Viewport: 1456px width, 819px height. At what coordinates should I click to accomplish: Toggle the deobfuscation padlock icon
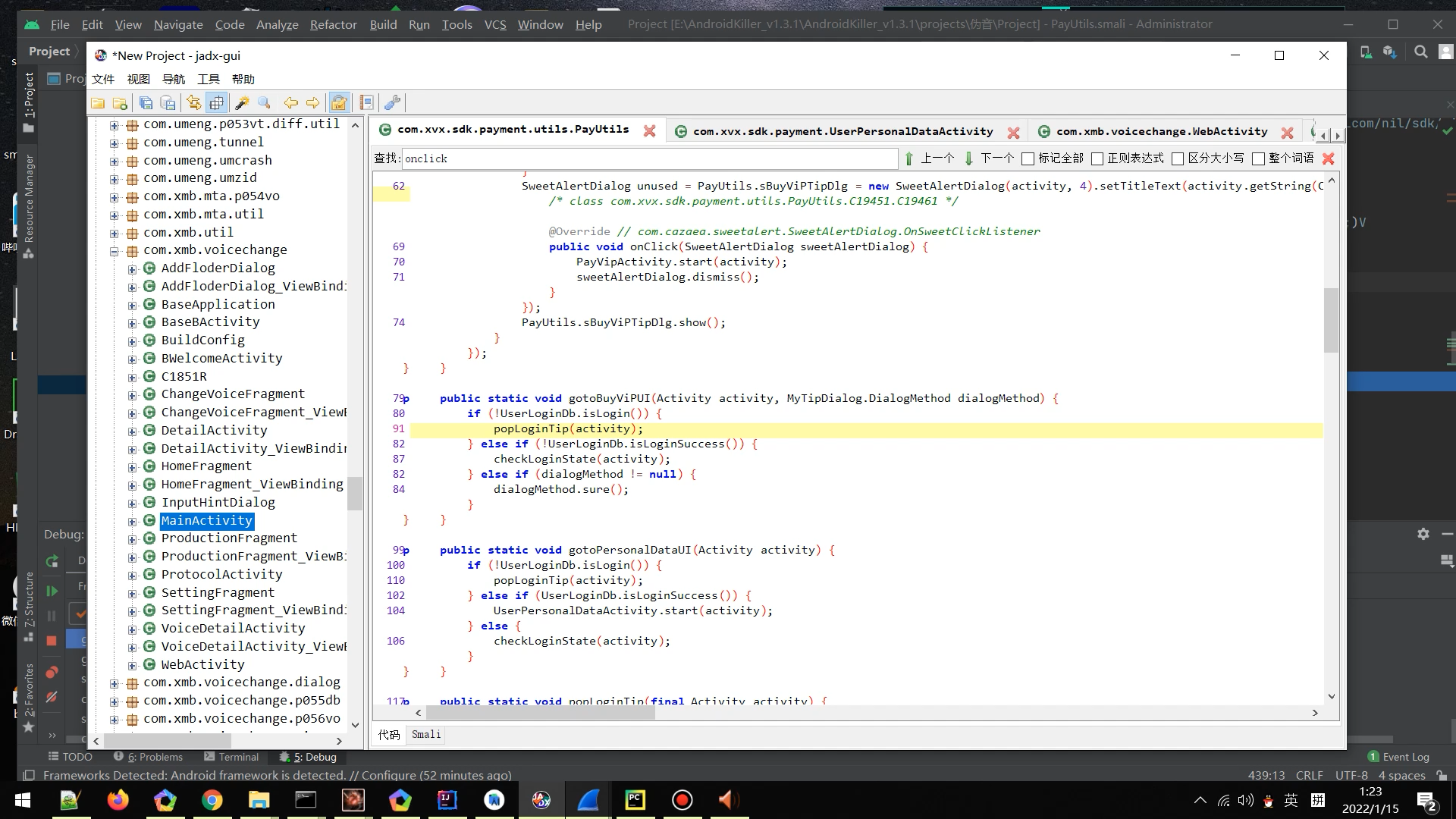339,102
